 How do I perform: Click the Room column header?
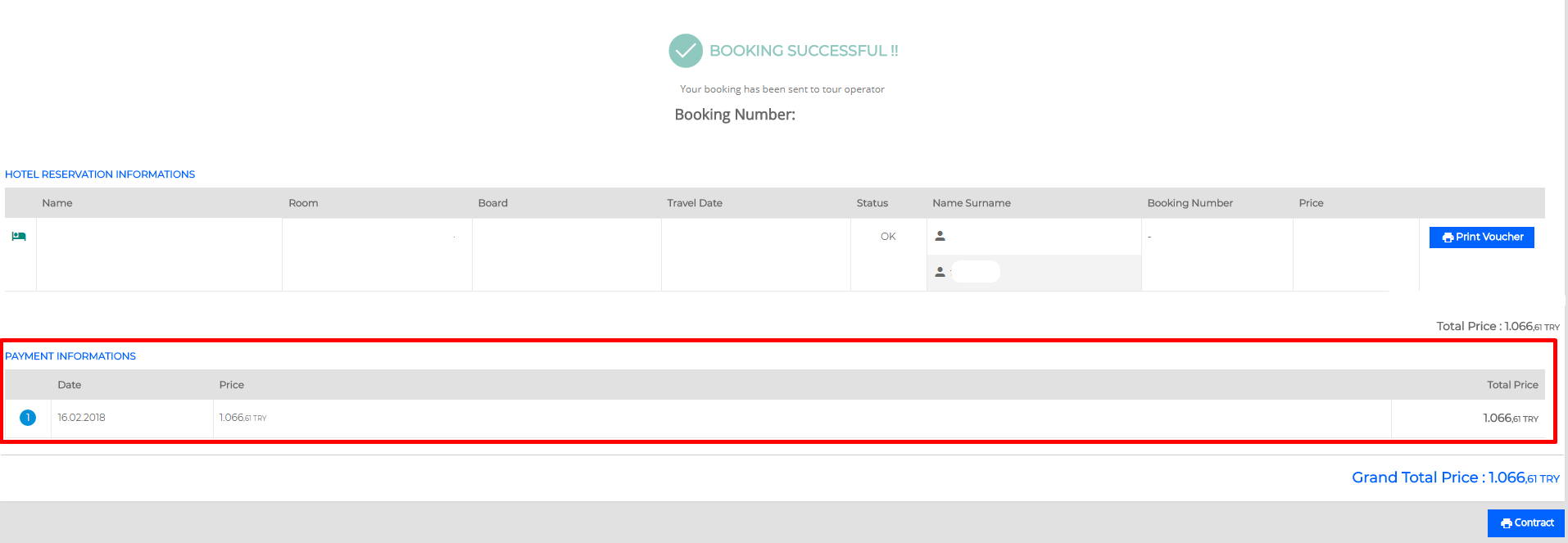coord(303,203)
